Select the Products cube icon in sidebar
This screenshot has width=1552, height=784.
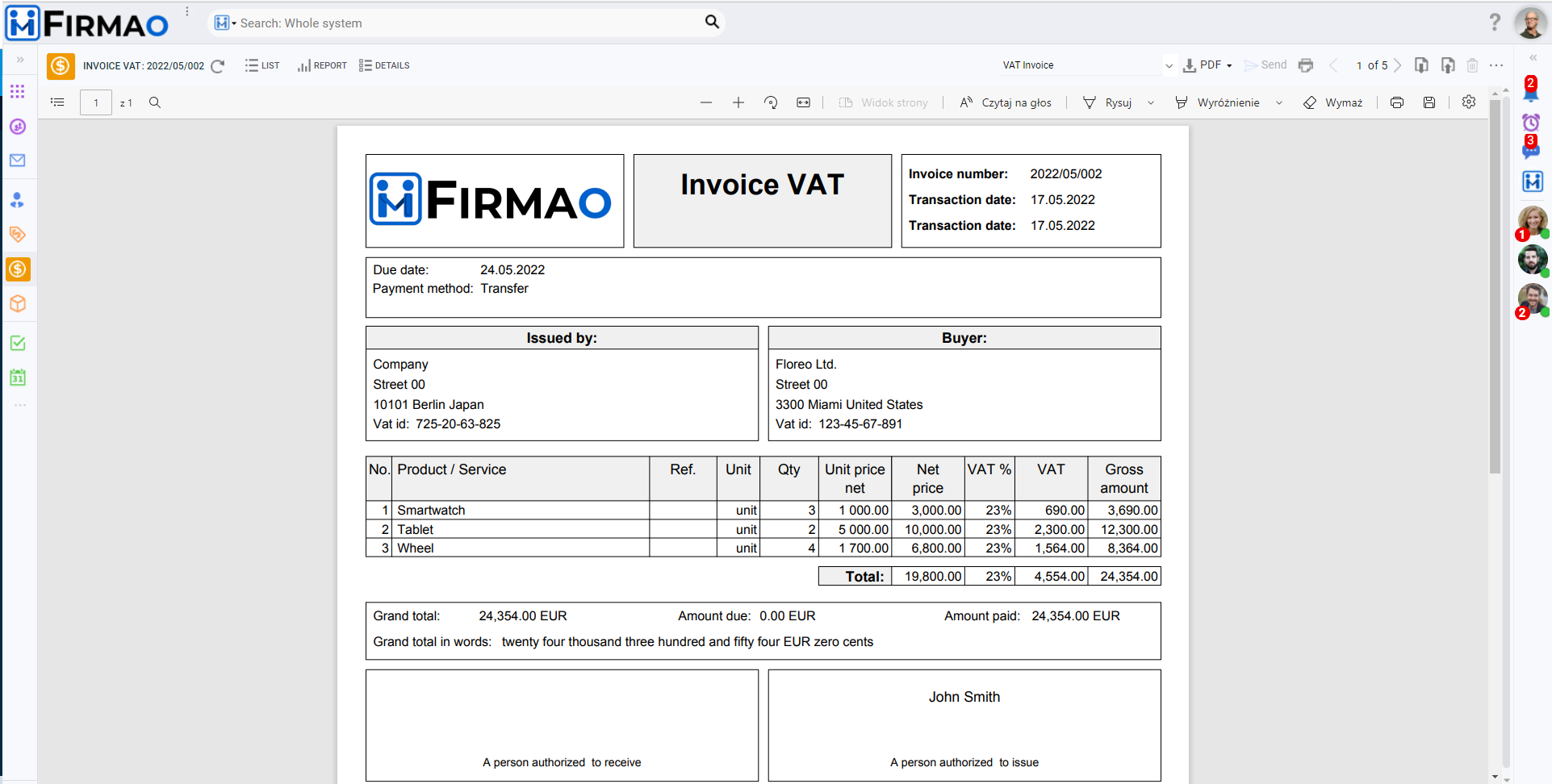(18, 304)
